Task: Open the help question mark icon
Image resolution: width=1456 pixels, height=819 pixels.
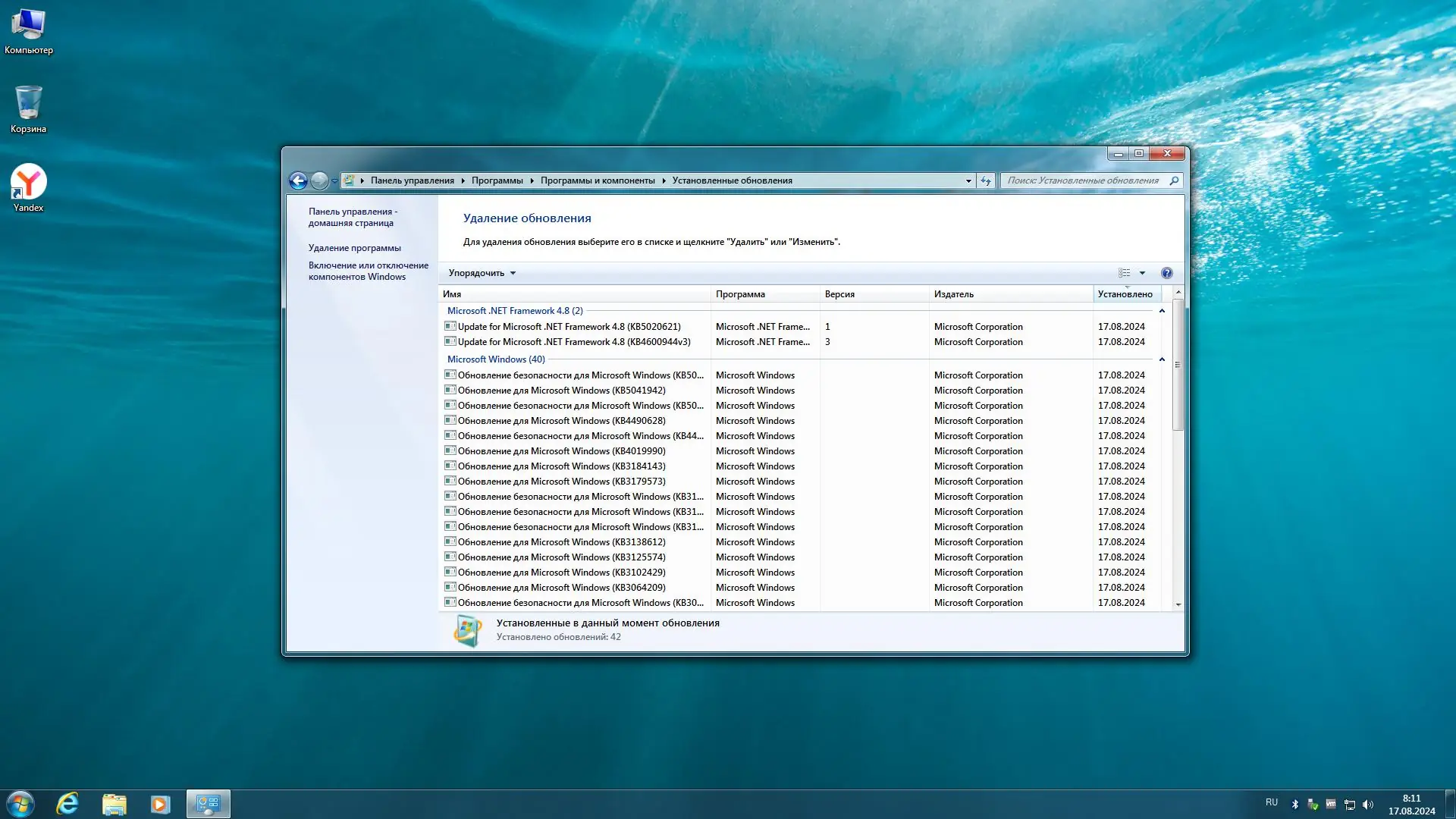Action: [x=1166, y=273]
